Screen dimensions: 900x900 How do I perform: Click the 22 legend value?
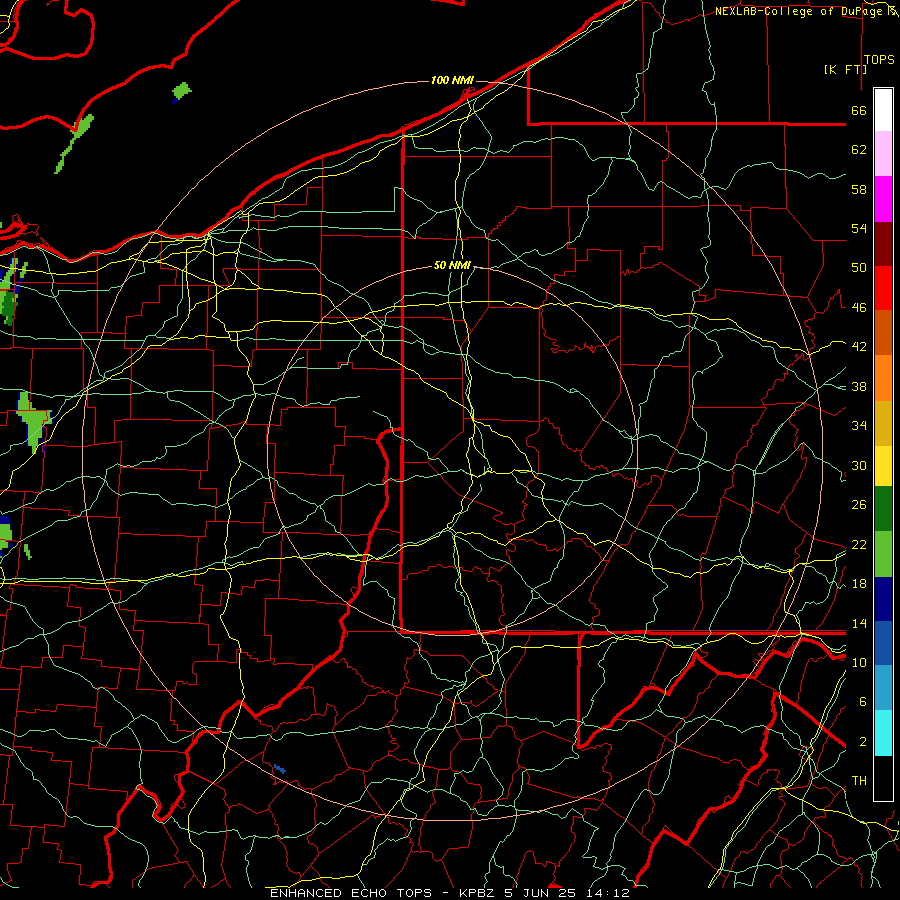point(859,544)
